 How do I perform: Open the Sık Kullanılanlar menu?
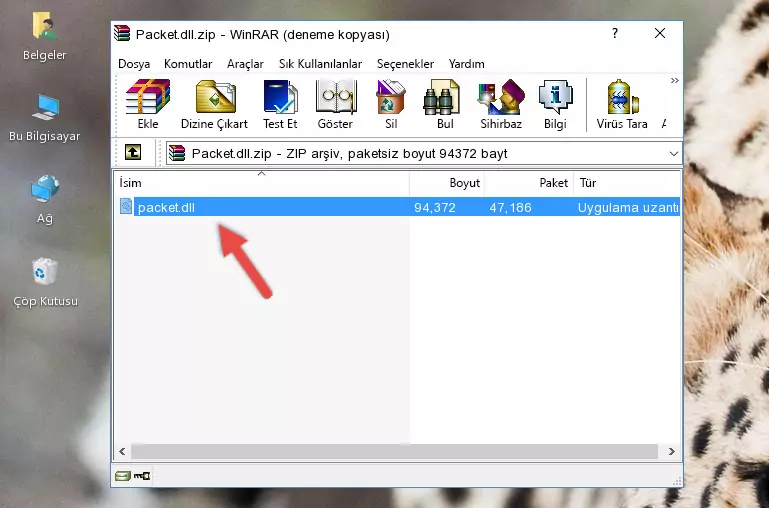(320, 64)
